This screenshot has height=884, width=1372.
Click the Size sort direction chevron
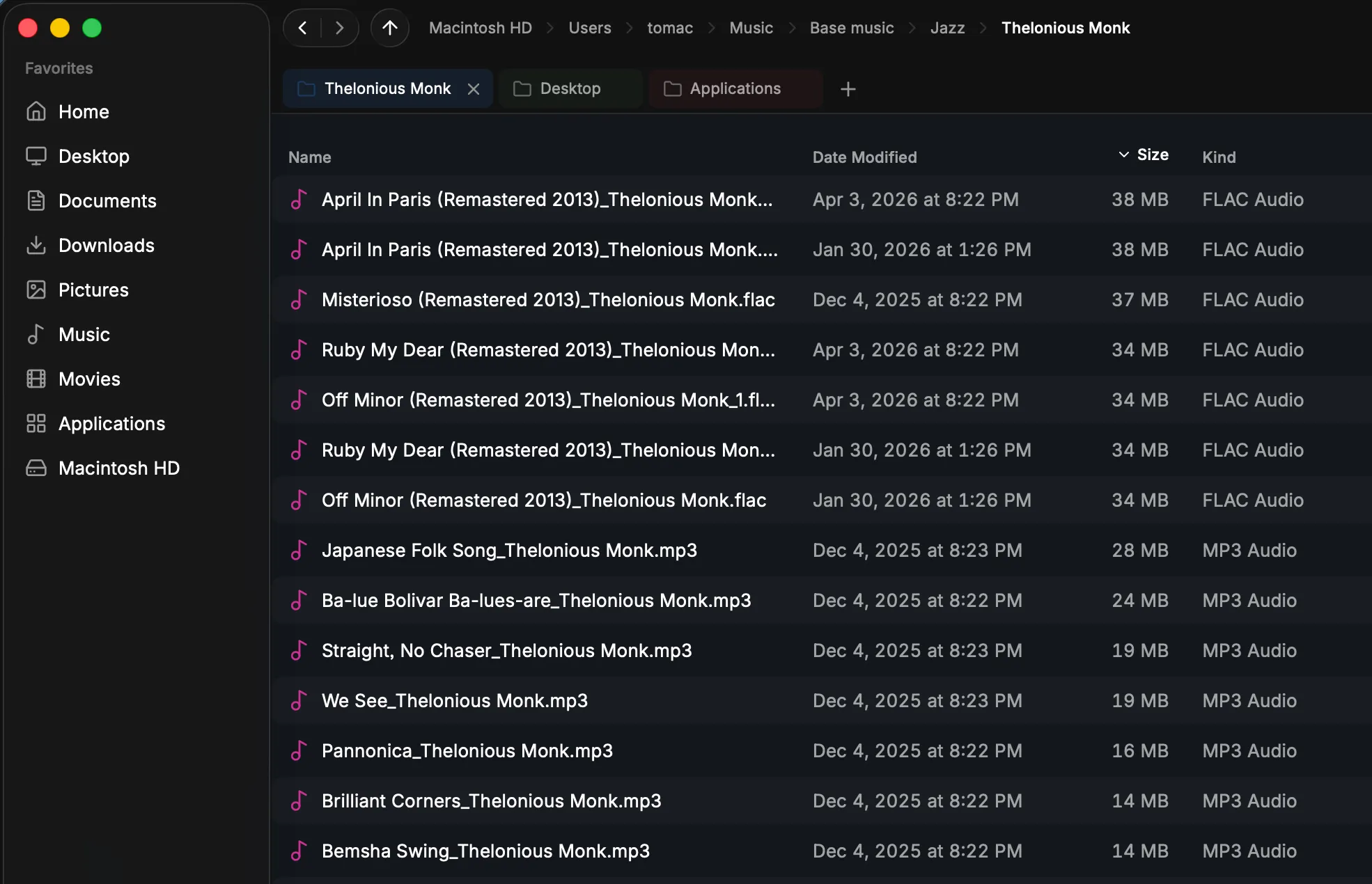[1123, 155]
